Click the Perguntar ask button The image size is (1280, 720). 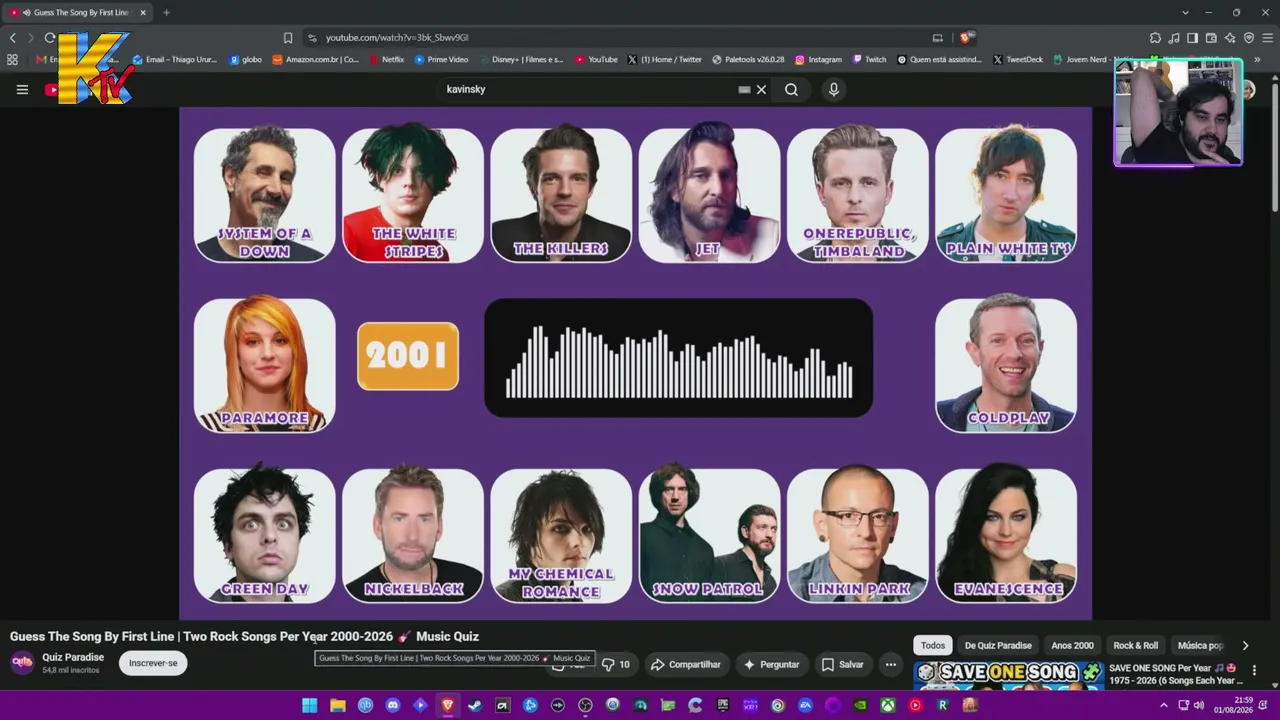tap(771, 664)
